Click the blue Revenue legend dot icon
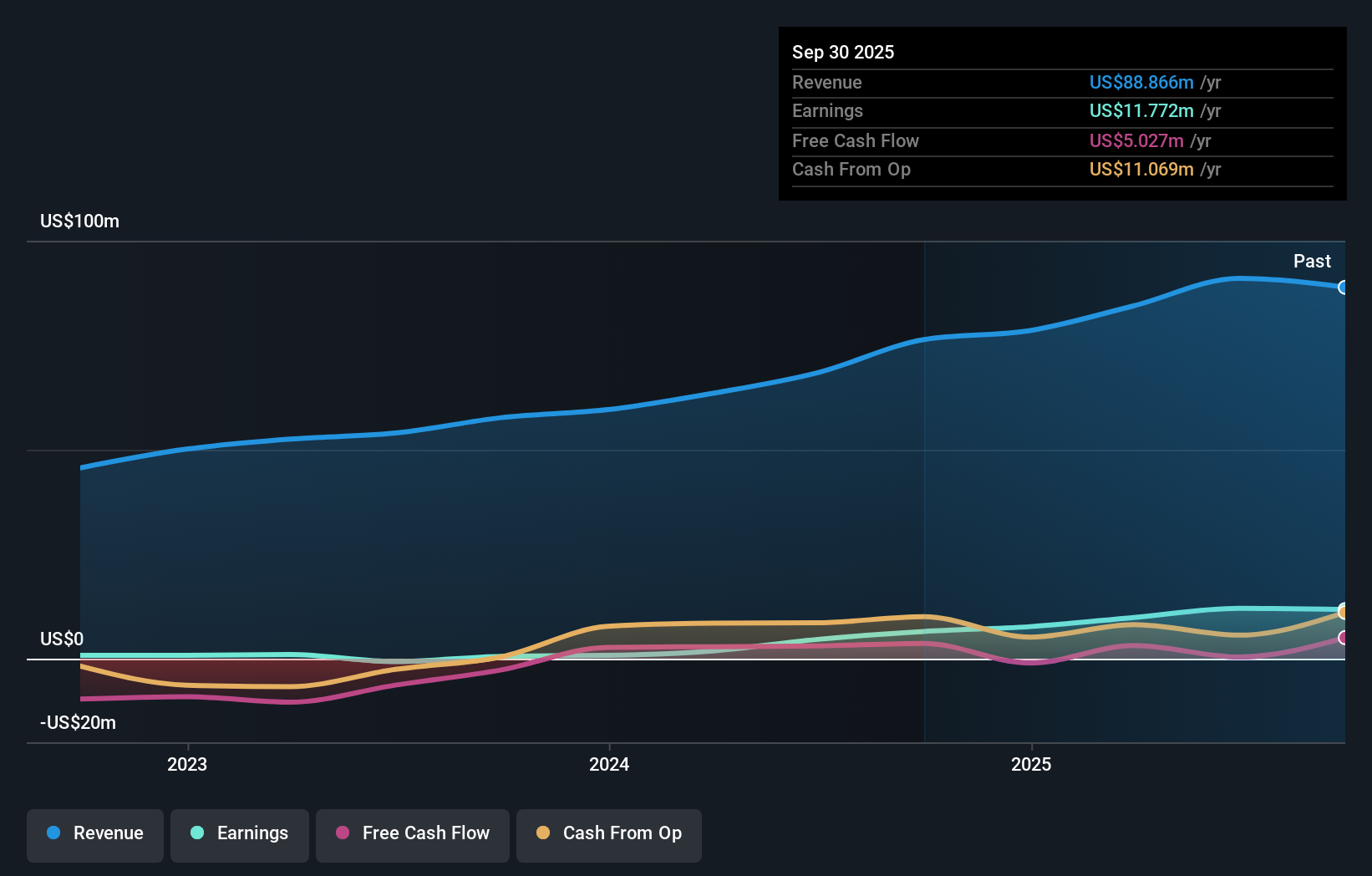Viewport: 1372px width, 876px height. (x=53, y=833)
